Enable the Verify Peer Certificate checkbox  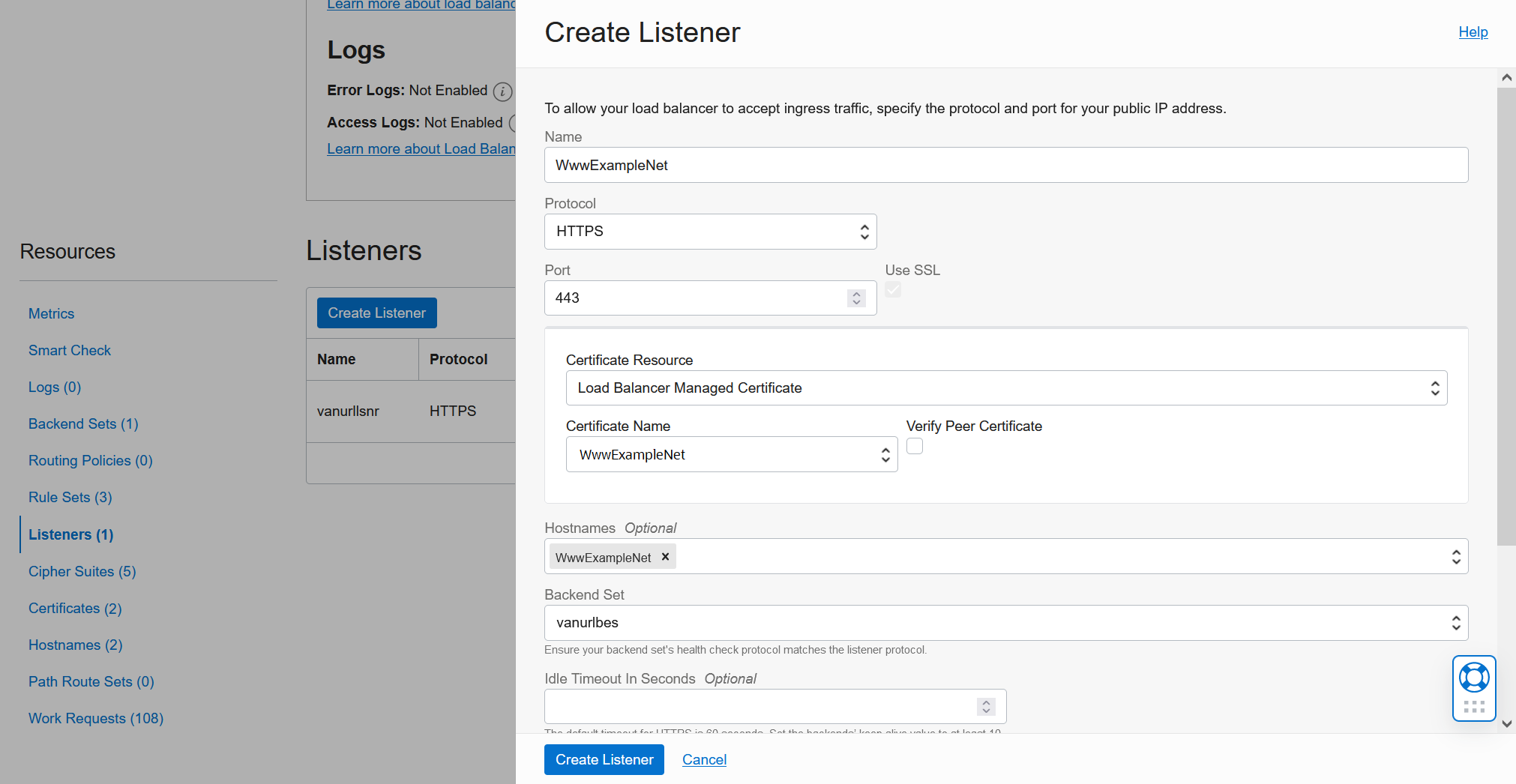915,447
